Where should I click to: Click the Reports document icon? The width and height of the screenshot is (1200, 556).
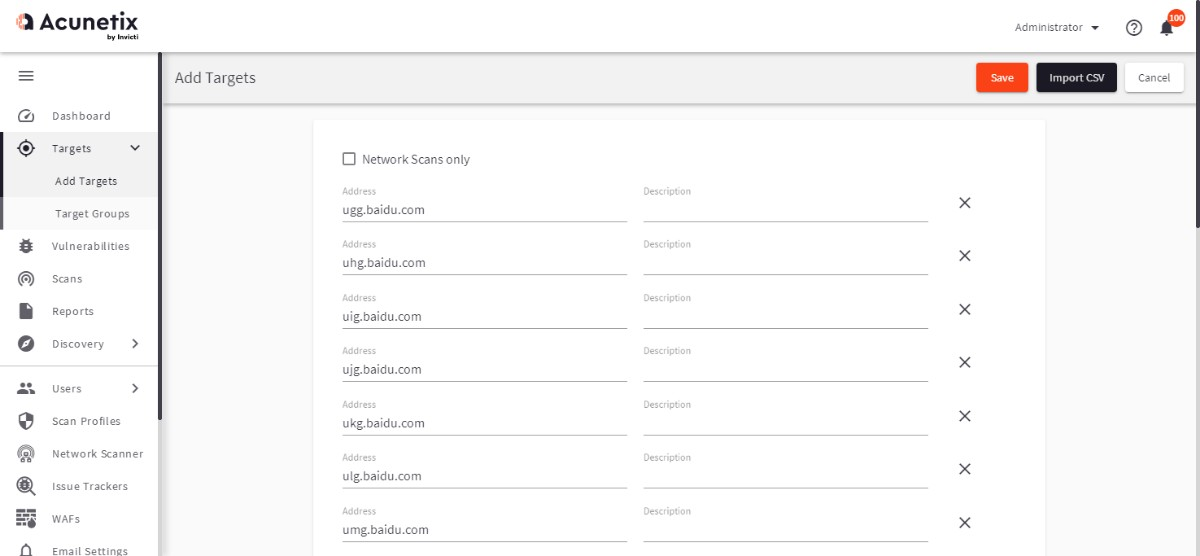point(27,311)
